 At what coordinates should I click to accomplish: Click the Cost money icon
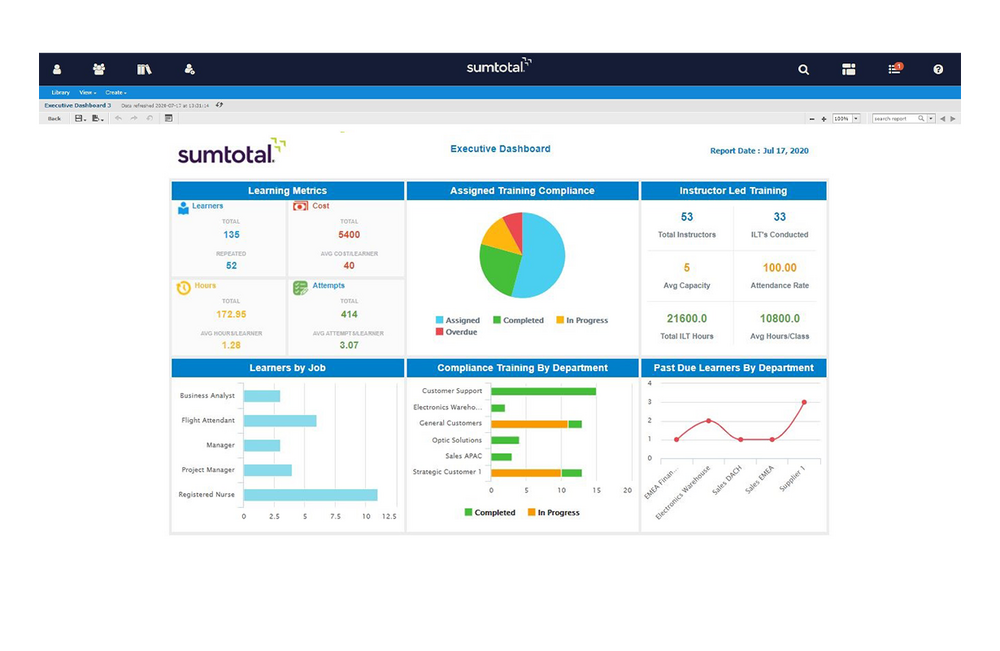coord(300,207)
